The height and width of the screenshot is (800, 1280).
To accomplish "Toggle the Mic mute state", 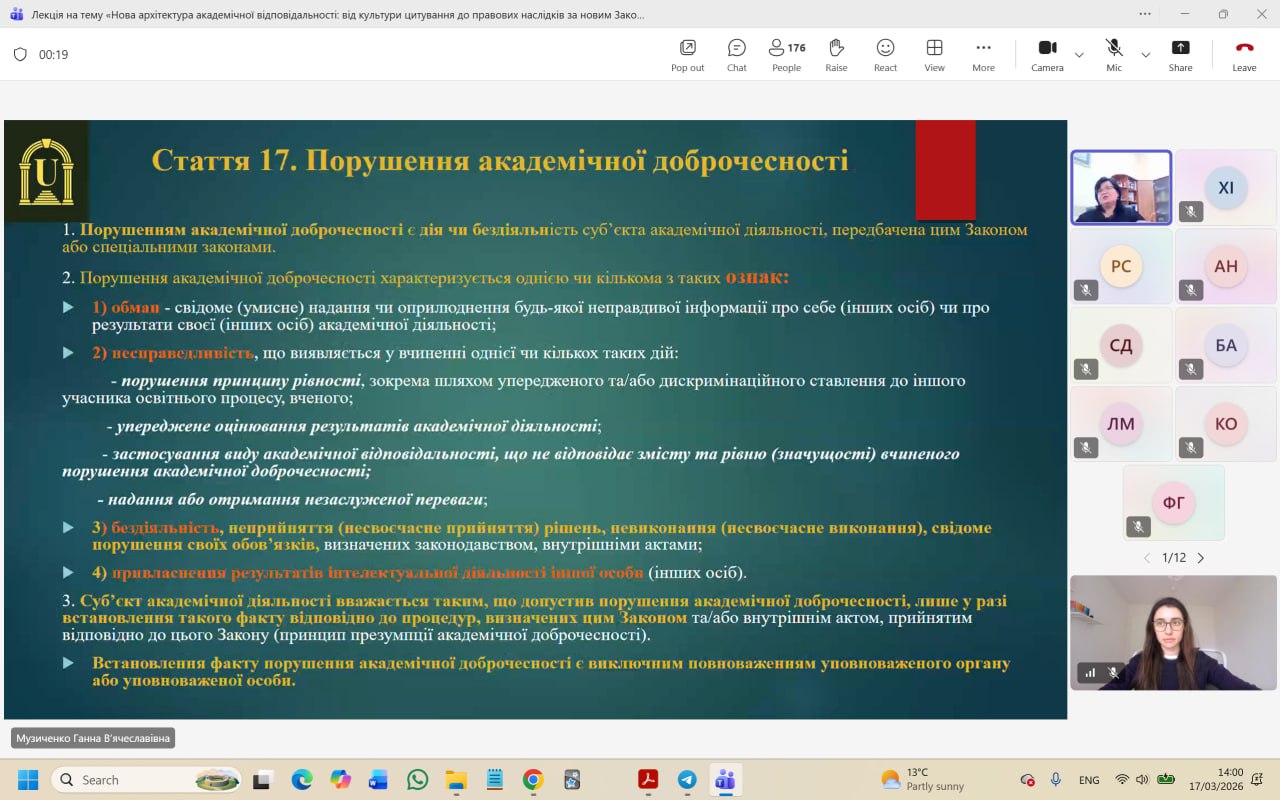I will 1114,54.
